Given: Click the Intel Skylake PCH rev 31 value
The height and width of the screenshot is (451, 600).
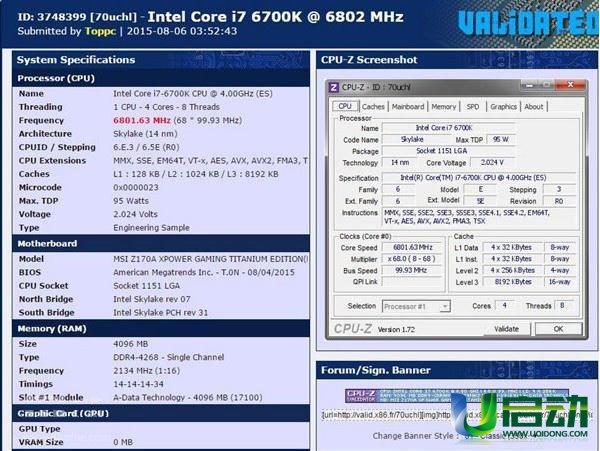Looking at the screenshot, I should (160, 313).
